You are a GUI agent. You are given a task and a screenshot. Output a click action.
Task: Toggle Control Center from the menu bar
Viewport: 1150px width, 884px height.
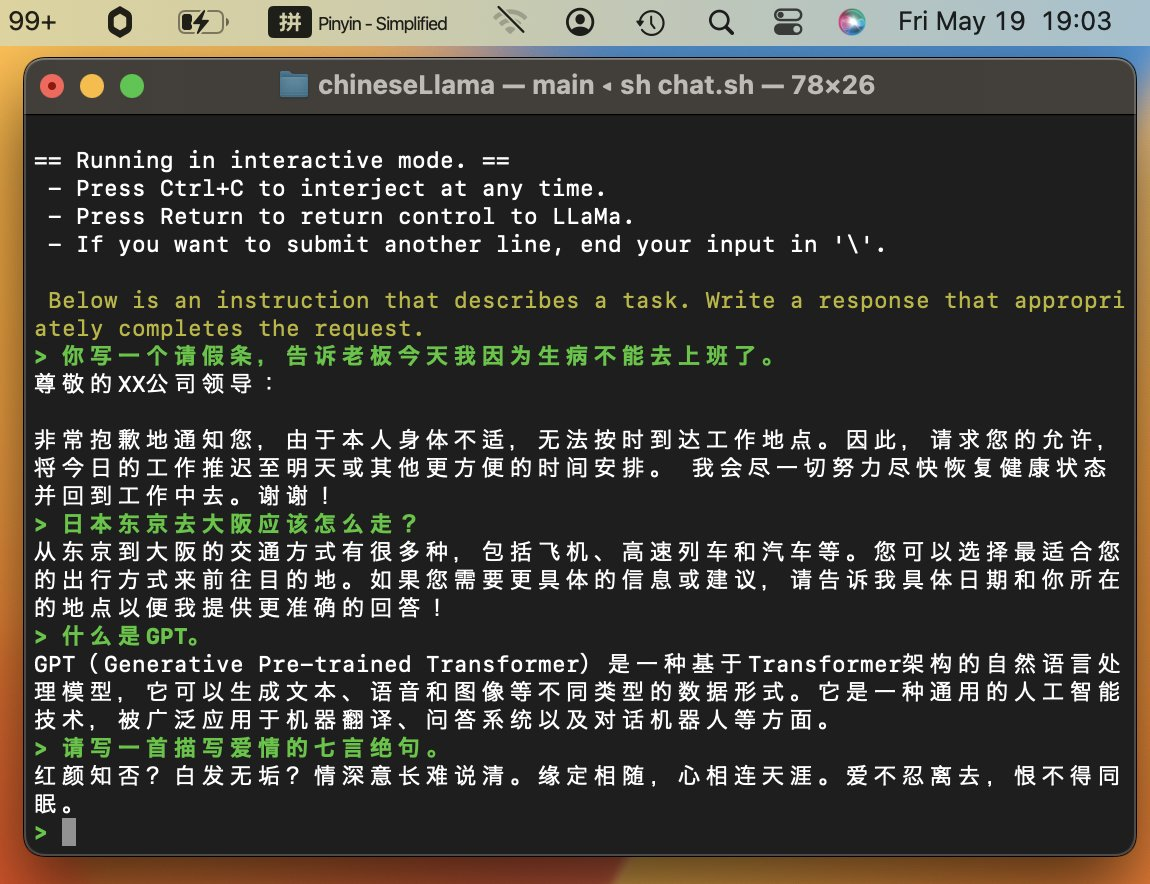point(787,22)
